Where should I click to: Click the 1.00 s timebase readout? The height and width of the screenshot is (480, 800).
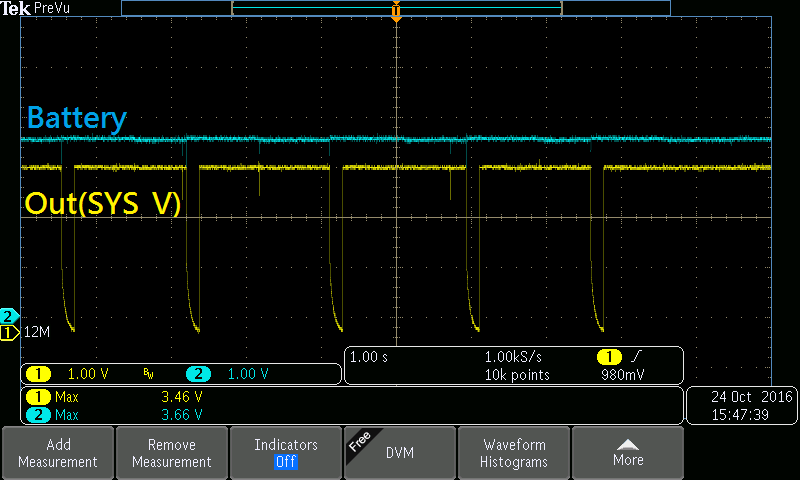(368, 357)
